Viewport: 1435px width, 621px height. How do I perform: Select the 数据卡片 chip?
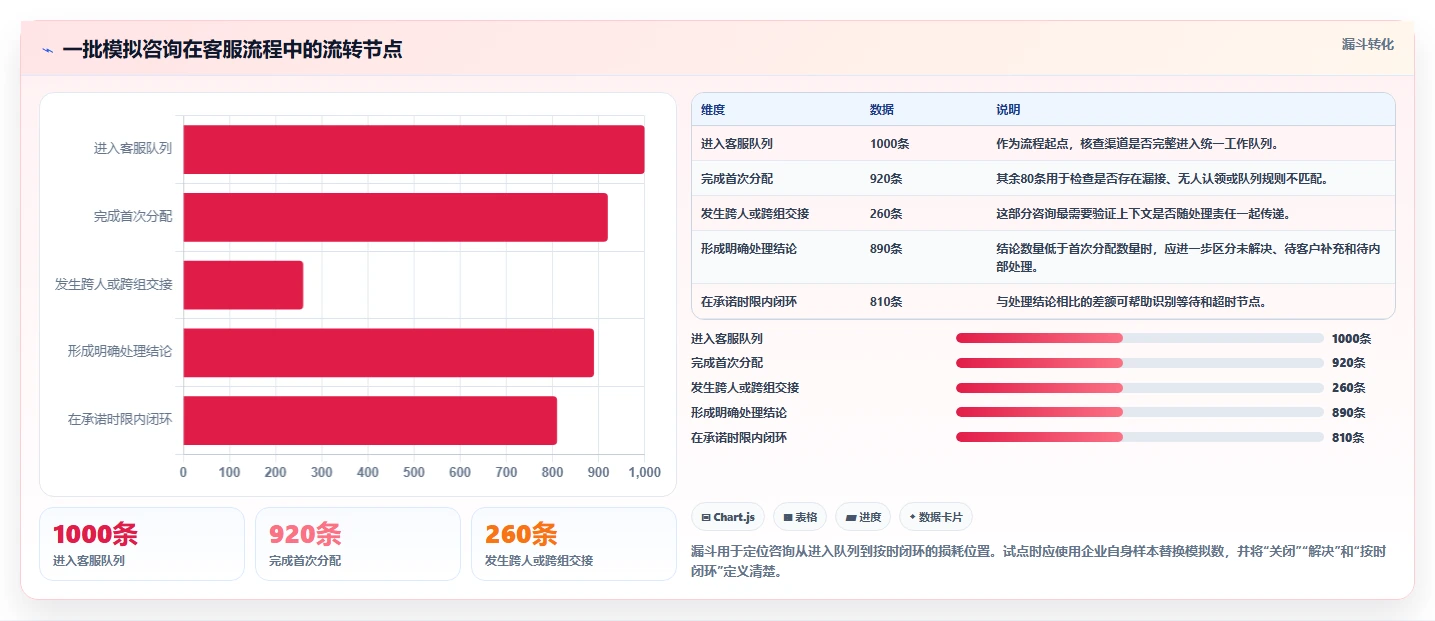[936, 517]
